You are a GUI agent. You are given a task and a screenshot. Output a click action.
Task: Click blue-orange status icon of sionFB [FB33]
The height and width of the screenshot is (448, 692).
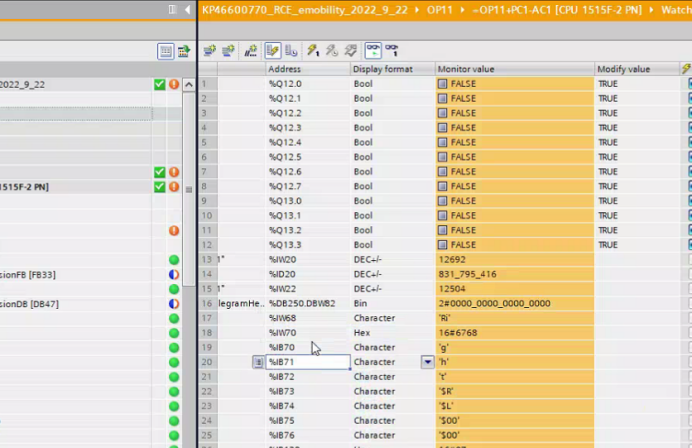tap(174, 275)
